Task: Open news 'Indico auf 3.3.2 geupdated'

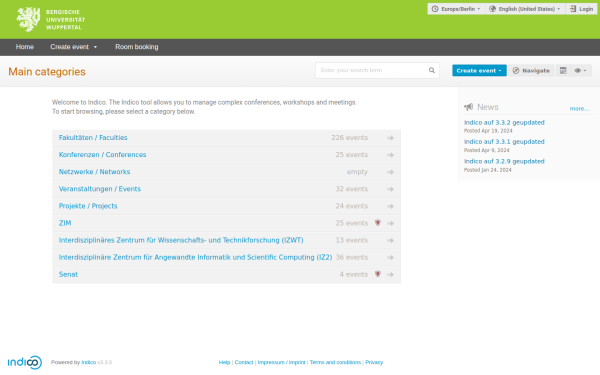Action: pos(504,122)
